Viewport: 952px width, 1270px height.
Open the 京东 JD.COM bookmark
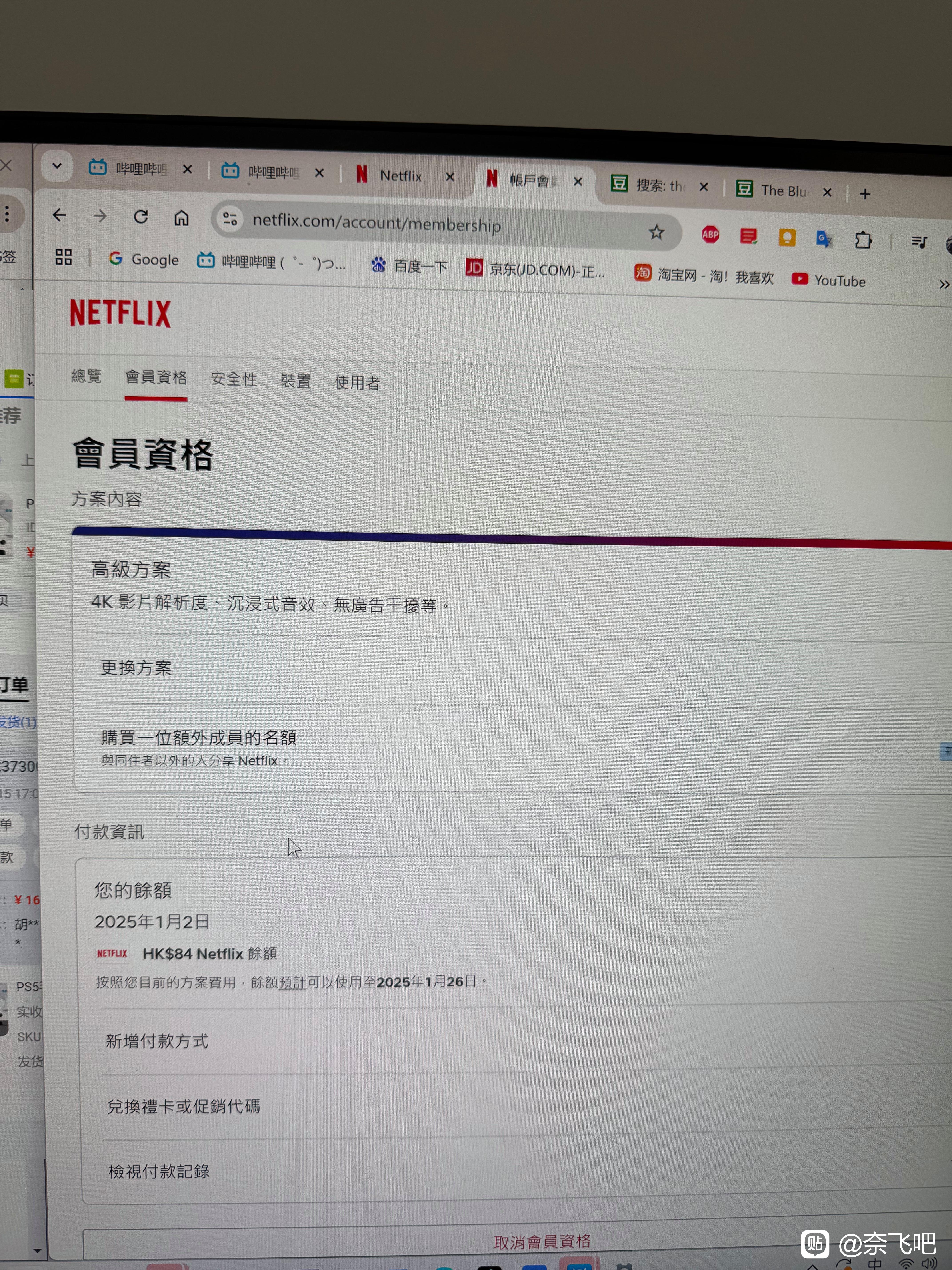pos(535,269)
